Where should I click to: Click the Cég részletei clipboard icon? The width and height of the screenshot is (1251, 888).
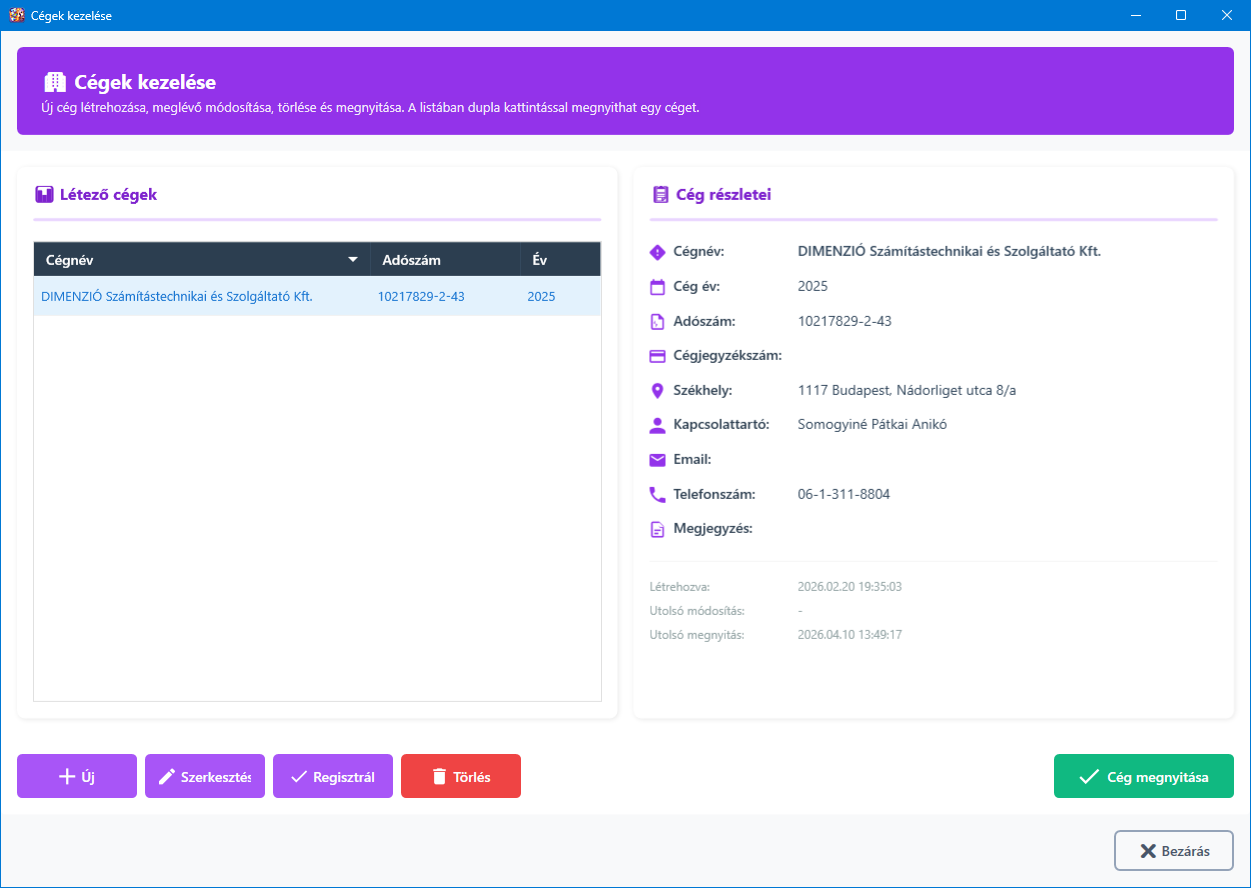660,195
